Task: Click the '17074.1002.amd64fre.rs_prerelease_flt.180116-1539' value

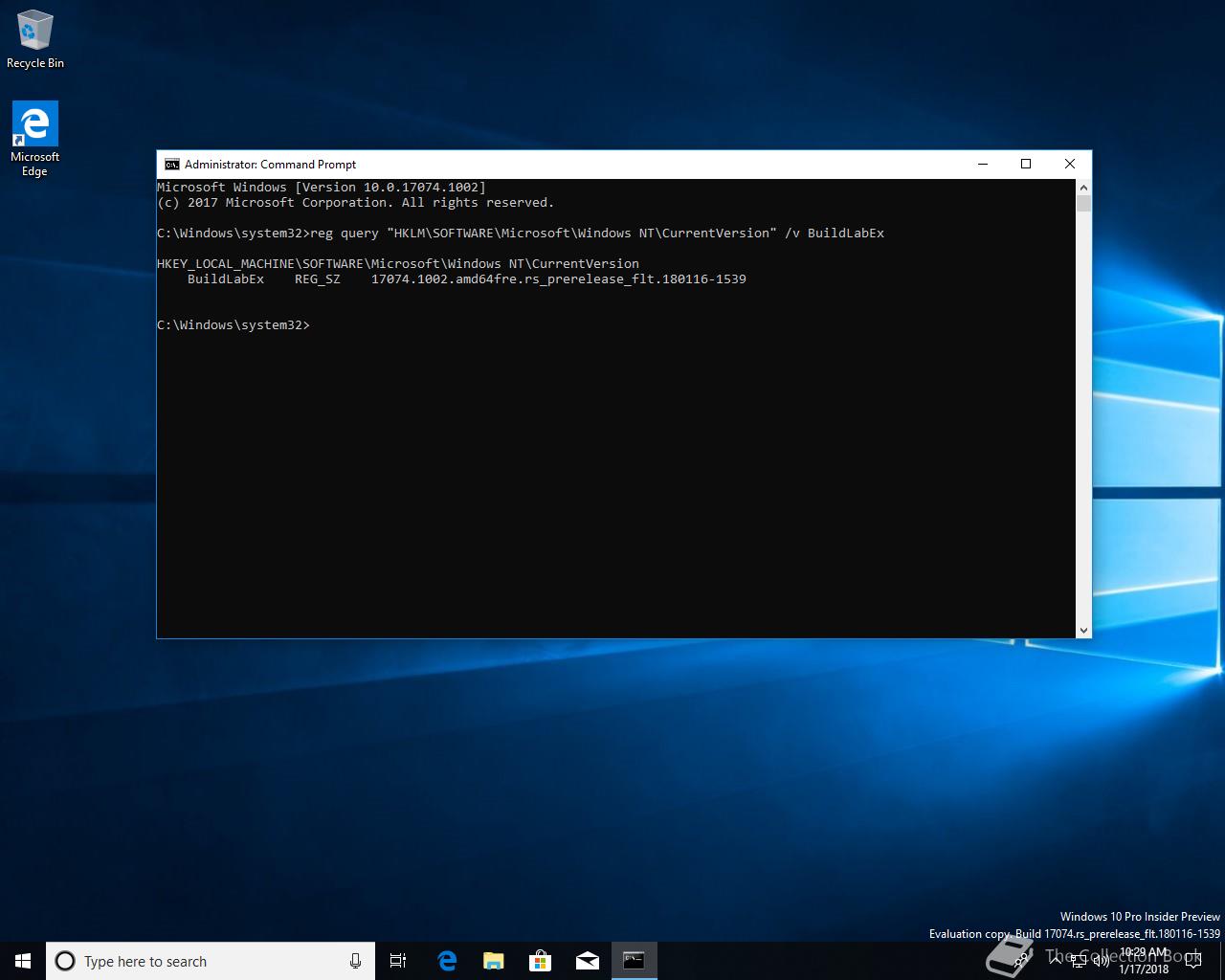Action: tap(559, 279)
